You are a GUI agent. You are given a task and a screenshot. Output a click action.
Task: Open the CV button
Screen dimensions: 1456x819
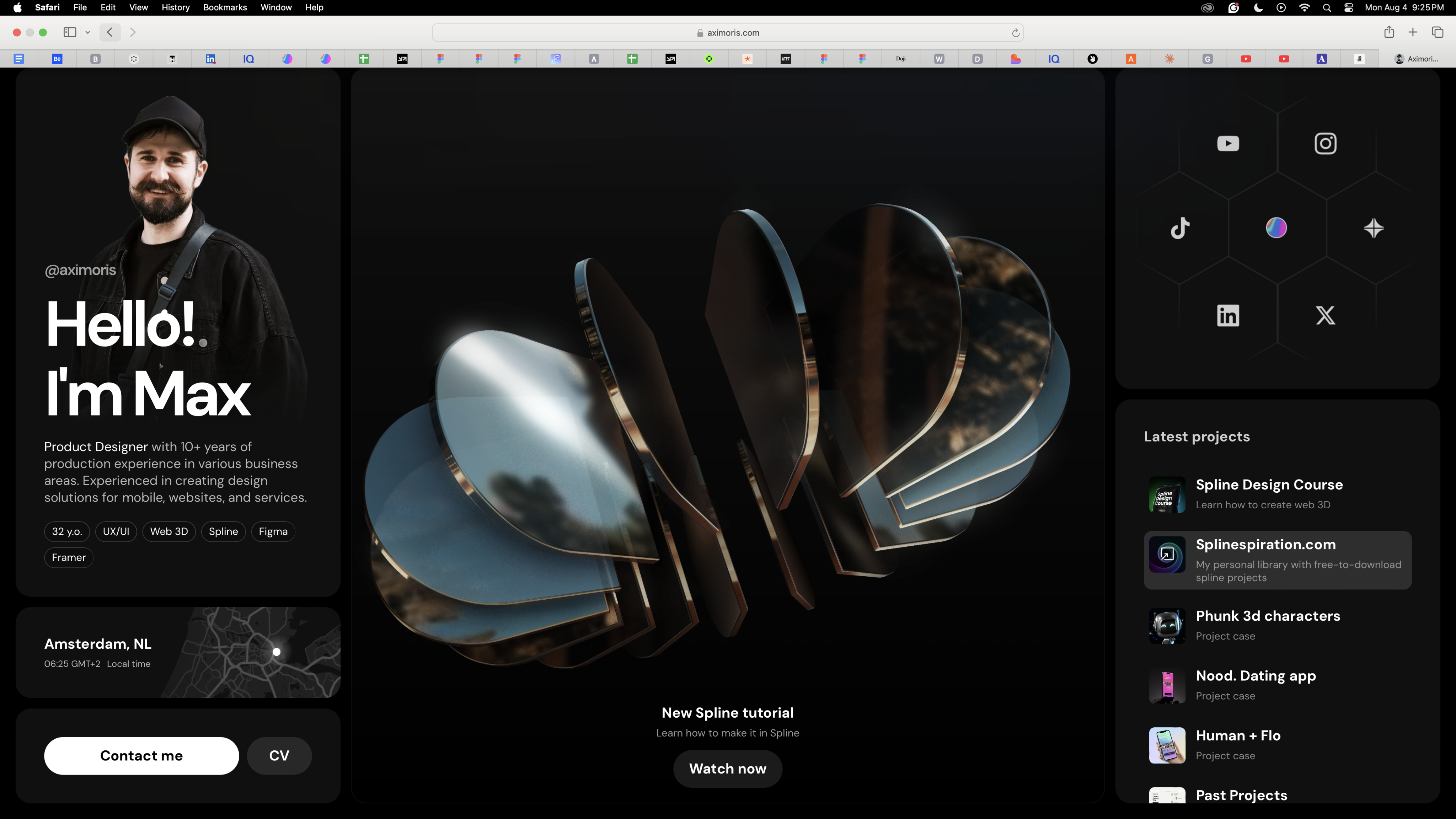[x=279, y=756]
